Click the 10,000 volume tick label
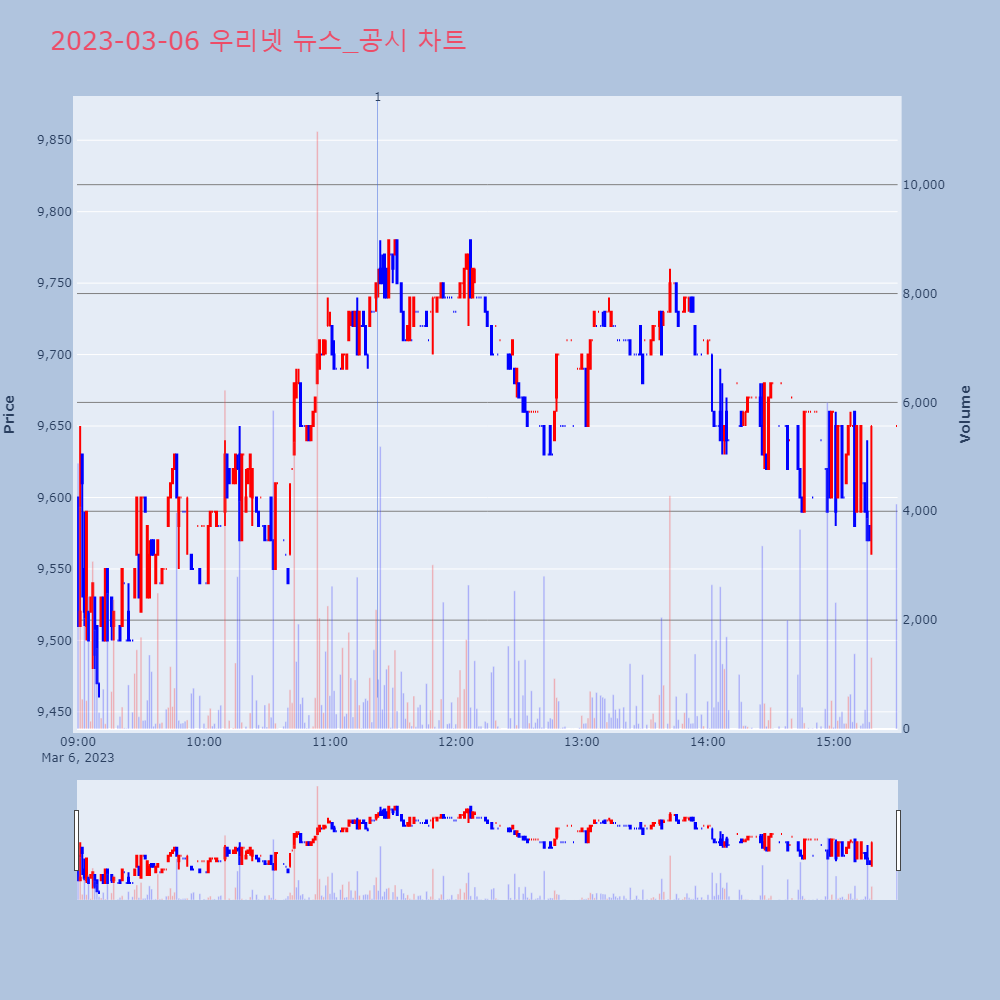The height and width of the screenshot is (1000, 1000). click(x=923, y=185)
